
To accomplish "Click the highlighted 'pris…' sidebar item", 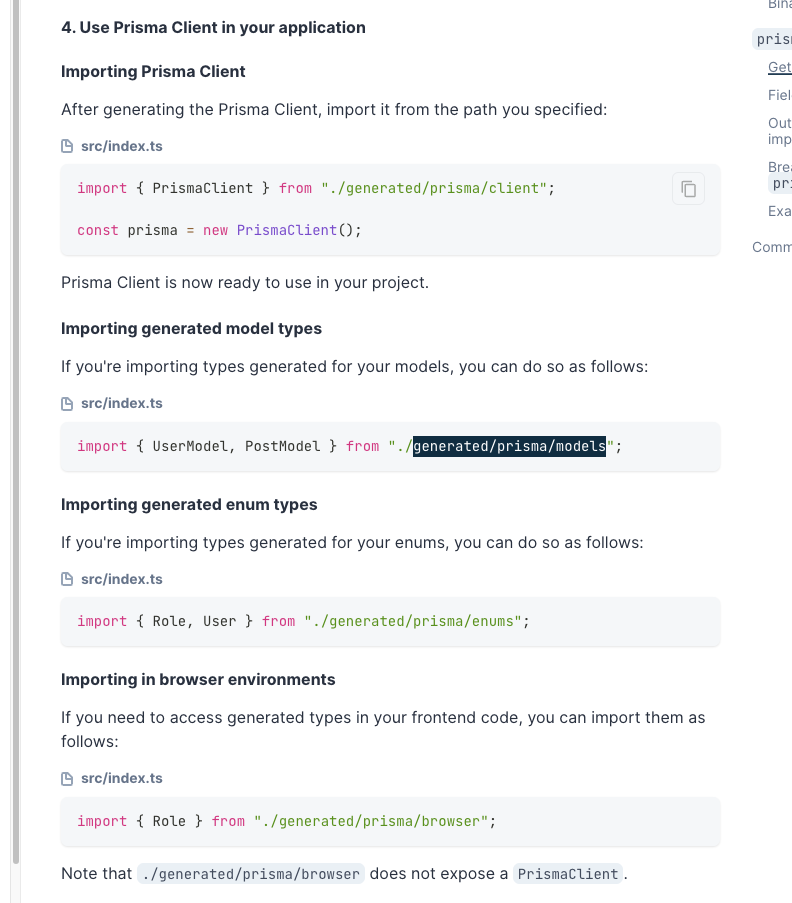I will click(773, 40).
